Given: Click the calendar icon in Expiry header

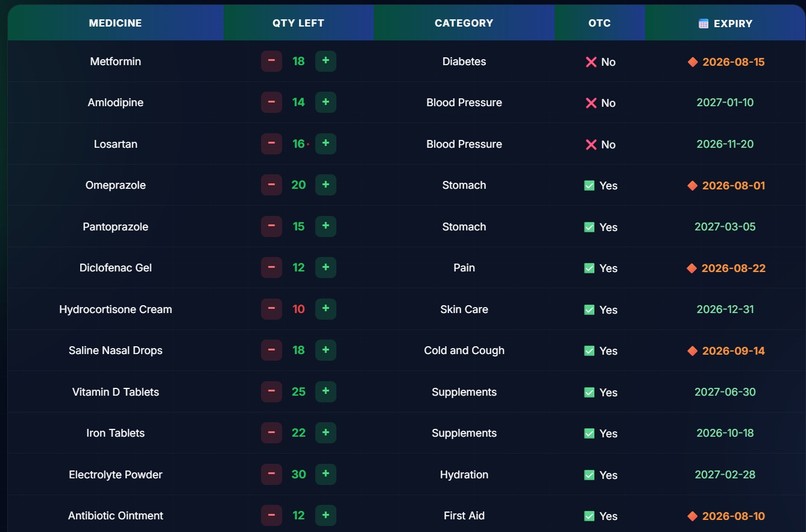Looking at the screenshot, I should (x=703, y=24).
